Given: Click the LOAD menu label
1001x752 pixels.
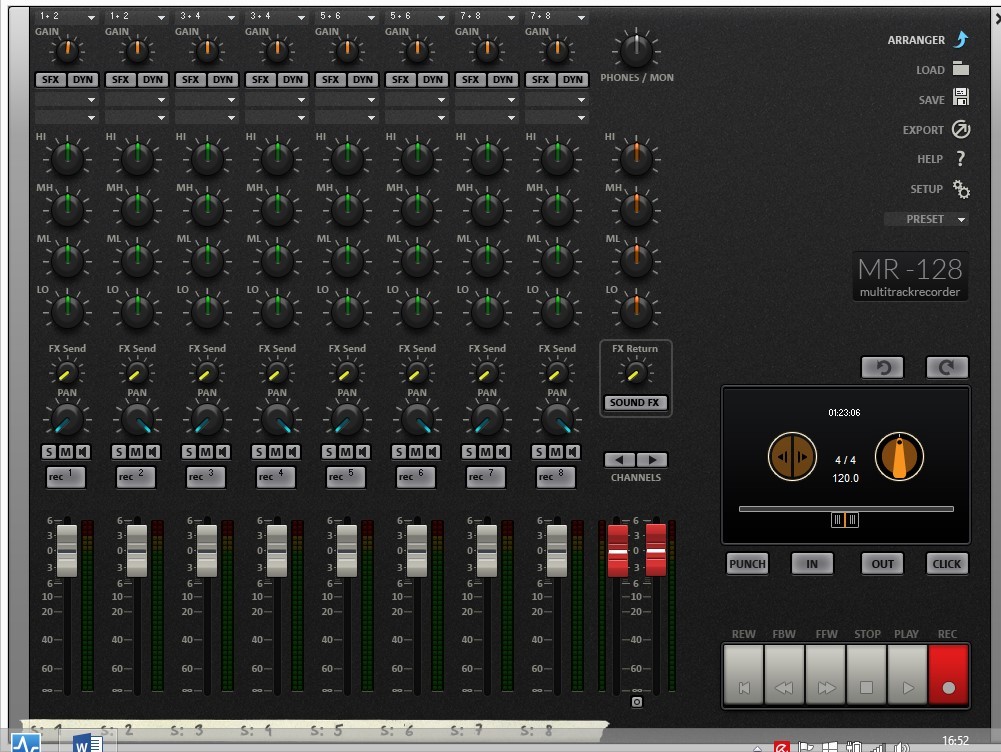Looking at the screenshot, I should [x=930, y=70].
